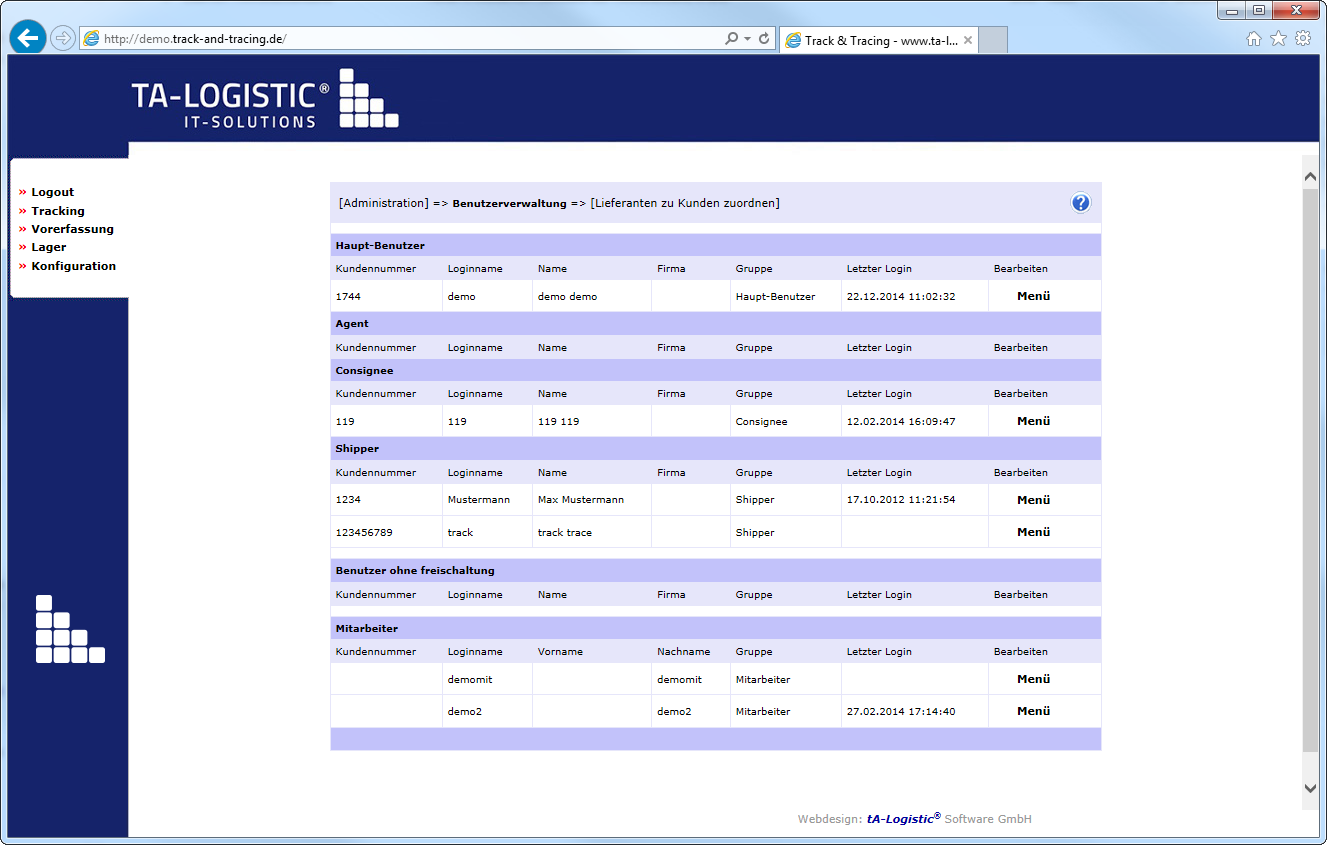
Task: Select the Track & Tracing browser tab
Action: click(878, 40)
